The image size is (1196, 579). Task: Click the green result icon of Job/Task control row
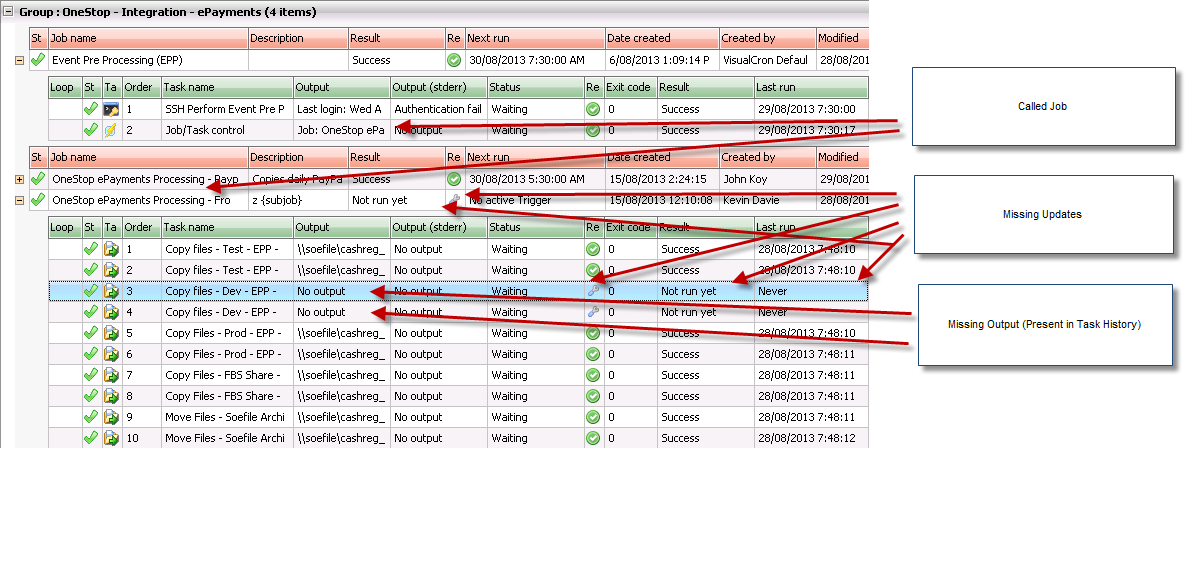[x=593, y=130]
